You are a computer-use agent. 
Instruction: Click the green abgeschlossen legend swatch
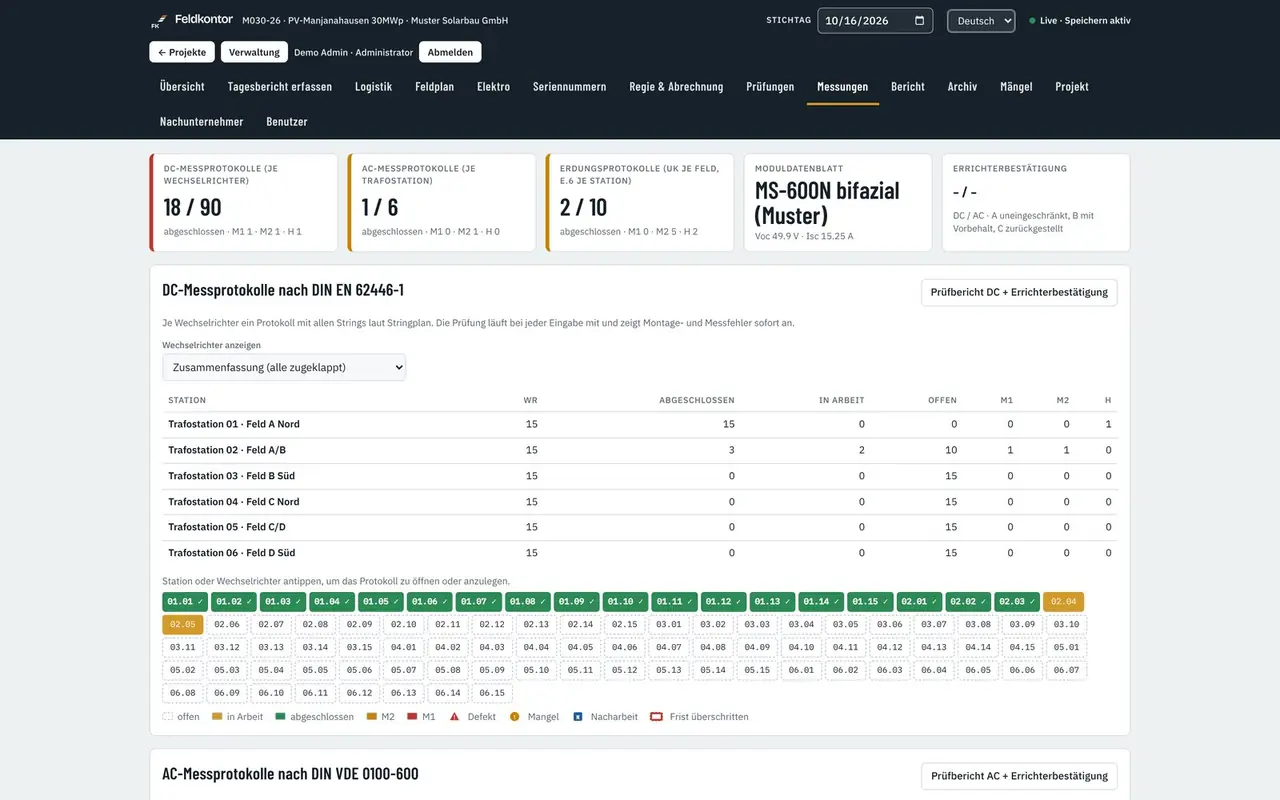tap(281, 717)
